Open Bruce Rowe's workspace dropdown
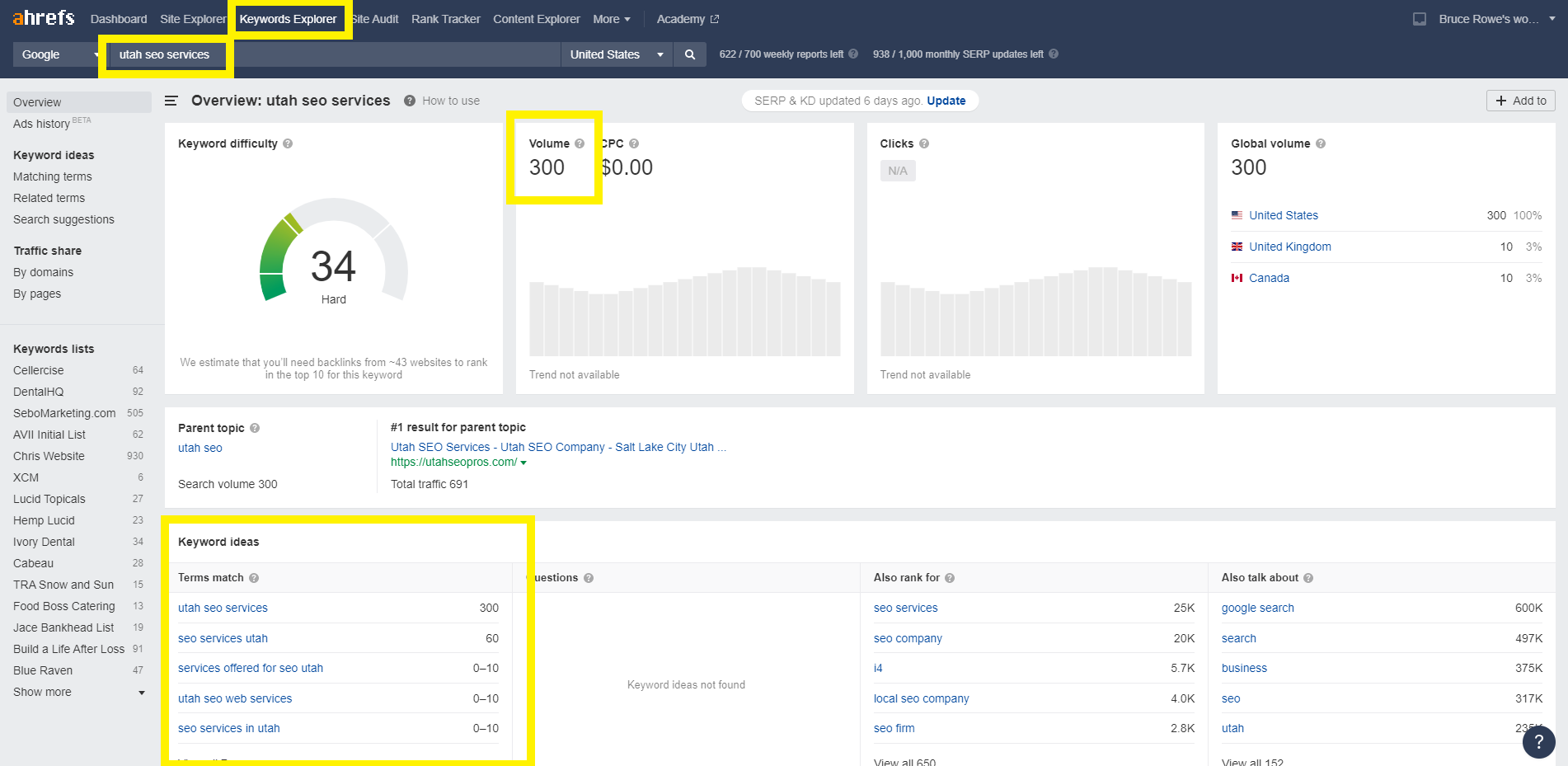Viewport: 1568px width, 766px height. click(x=1496, y=19)
